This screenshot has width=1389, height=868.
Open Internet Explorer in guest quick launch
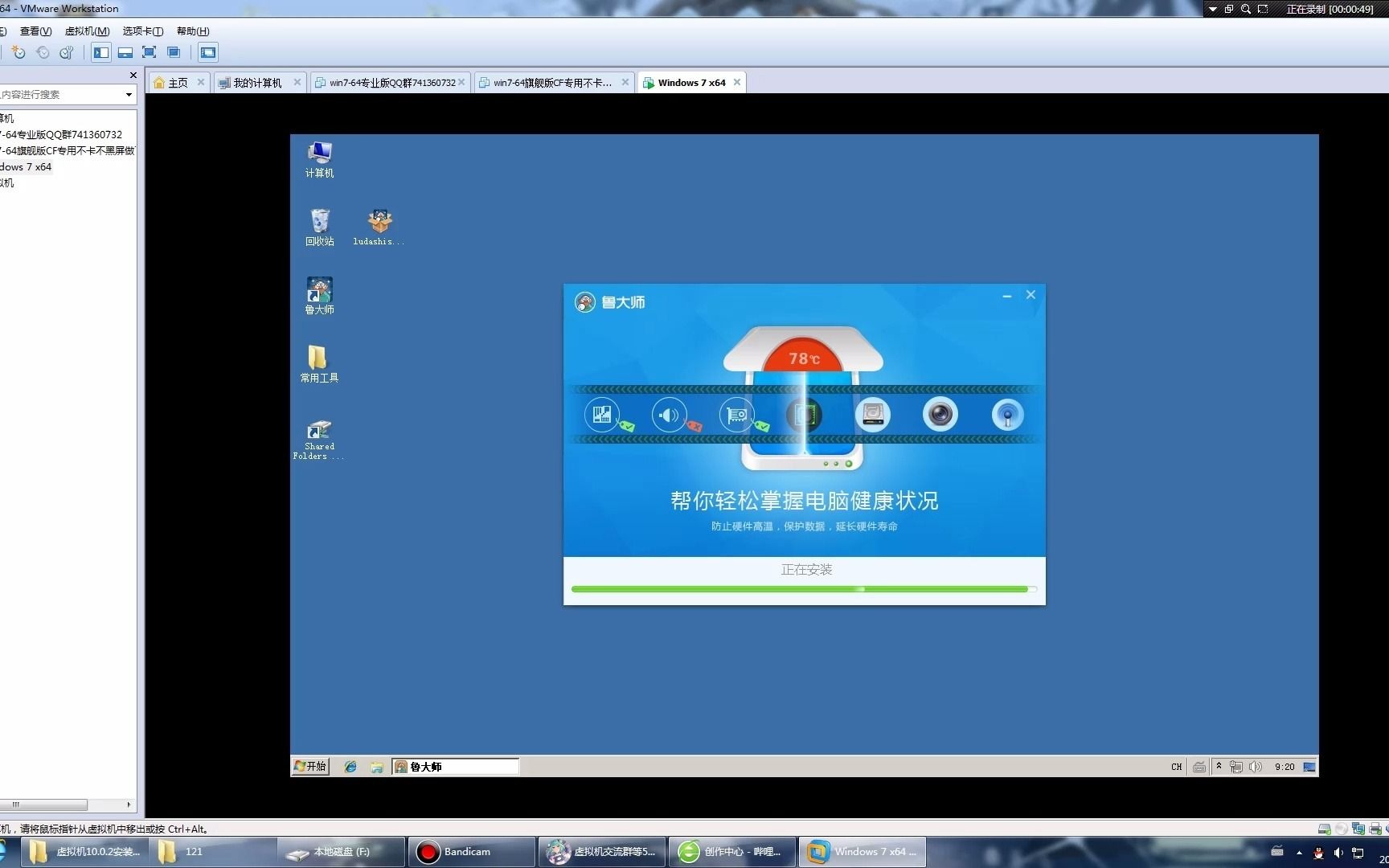pos(350,767)
